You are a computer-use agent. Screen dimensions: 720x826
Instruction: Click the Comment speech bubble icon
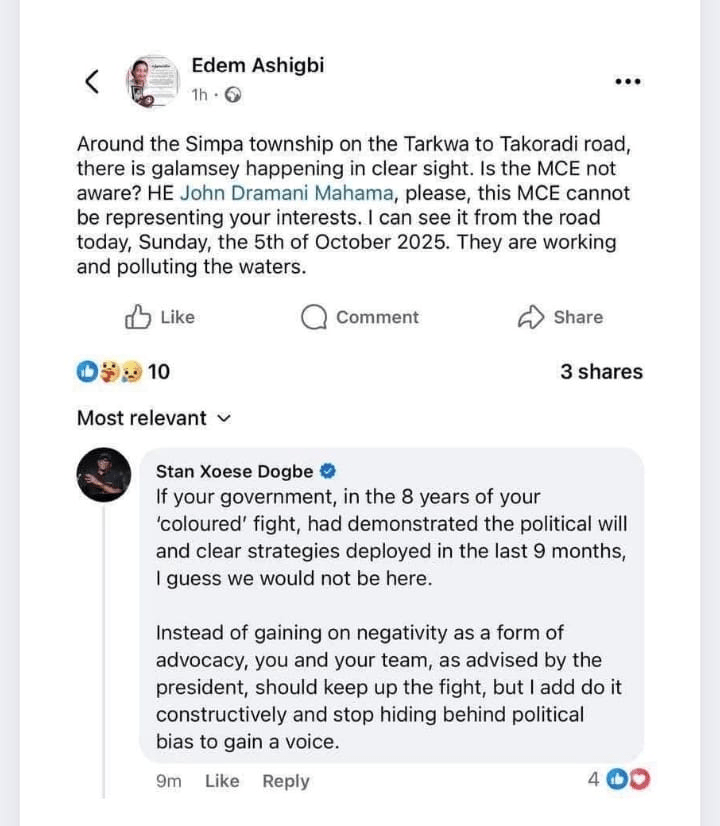click(314, 317)
